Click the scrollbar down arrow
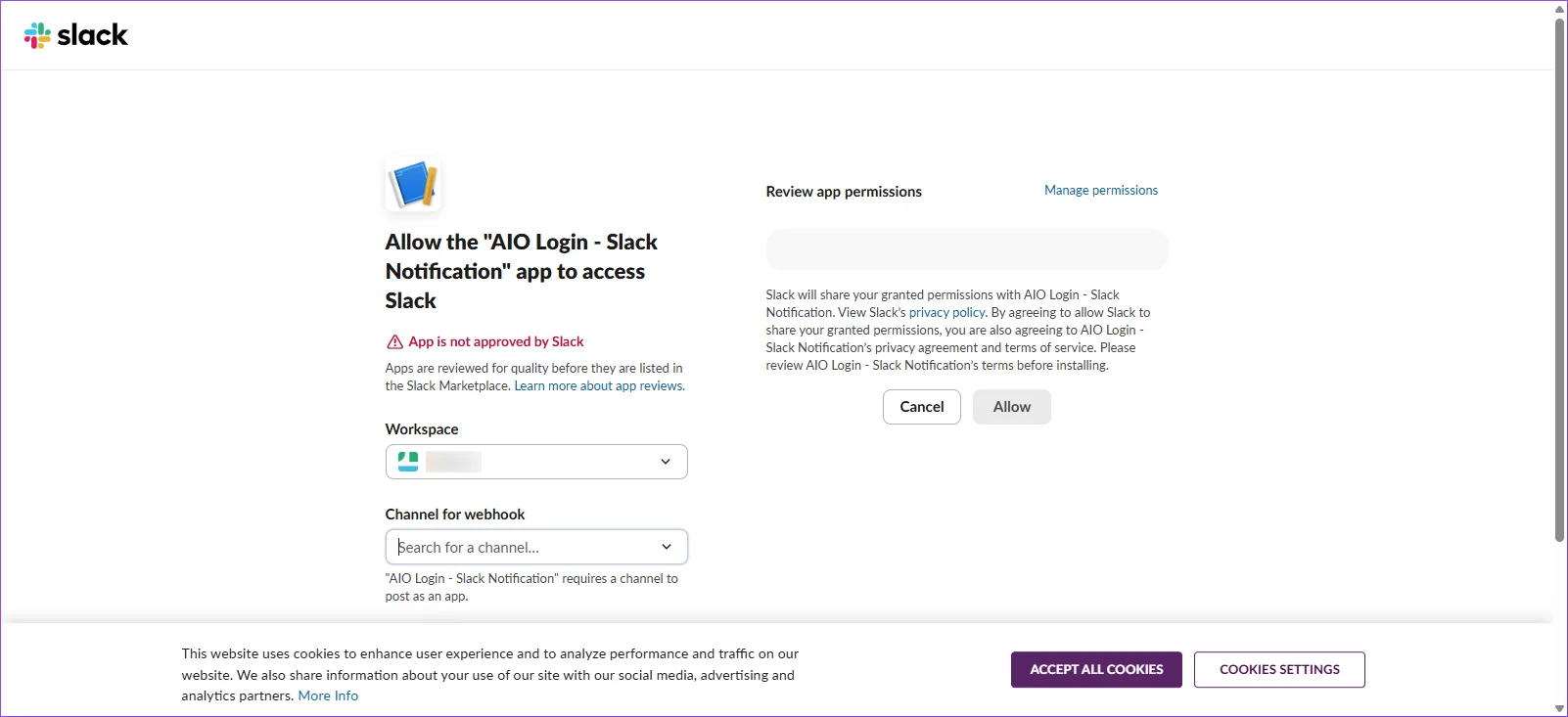This screenshot has height=717, width=1568. pyautogui.click(x=1560, y=709)
